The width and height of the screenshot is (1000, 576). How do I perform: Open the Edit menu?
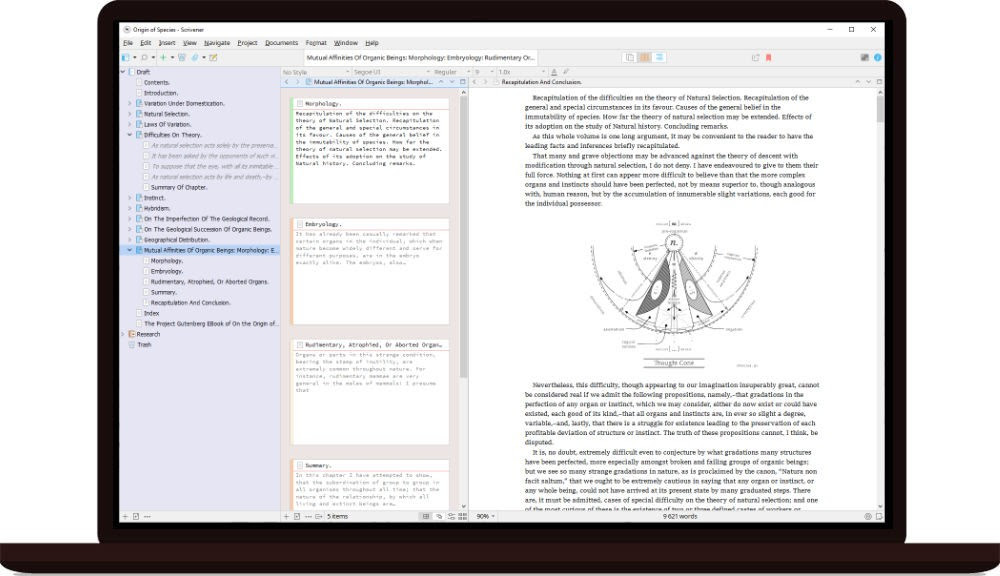(146, 43)
